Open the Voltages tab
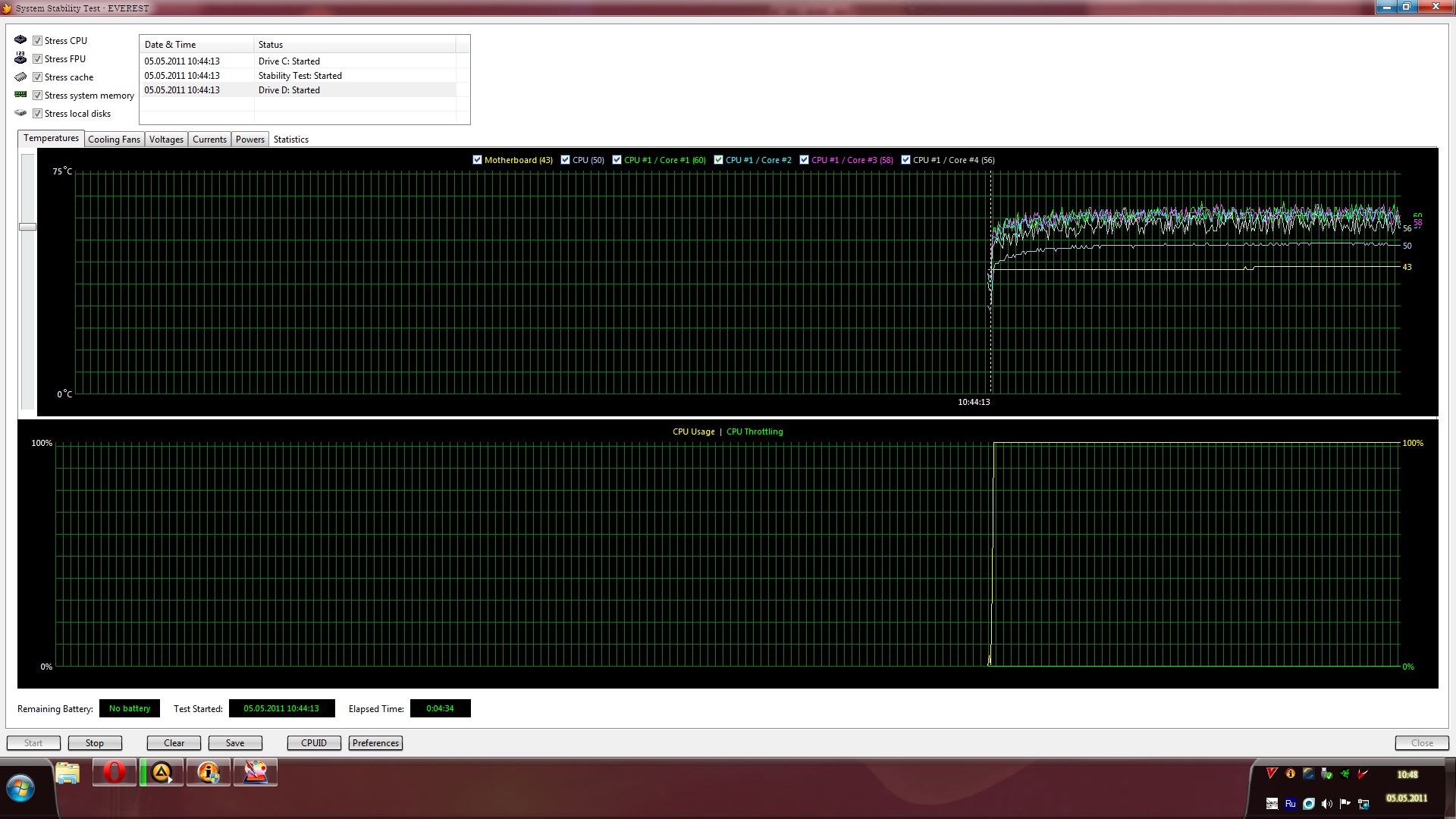The height and width of the screenshot is (819, 1456). coord(166,140)
